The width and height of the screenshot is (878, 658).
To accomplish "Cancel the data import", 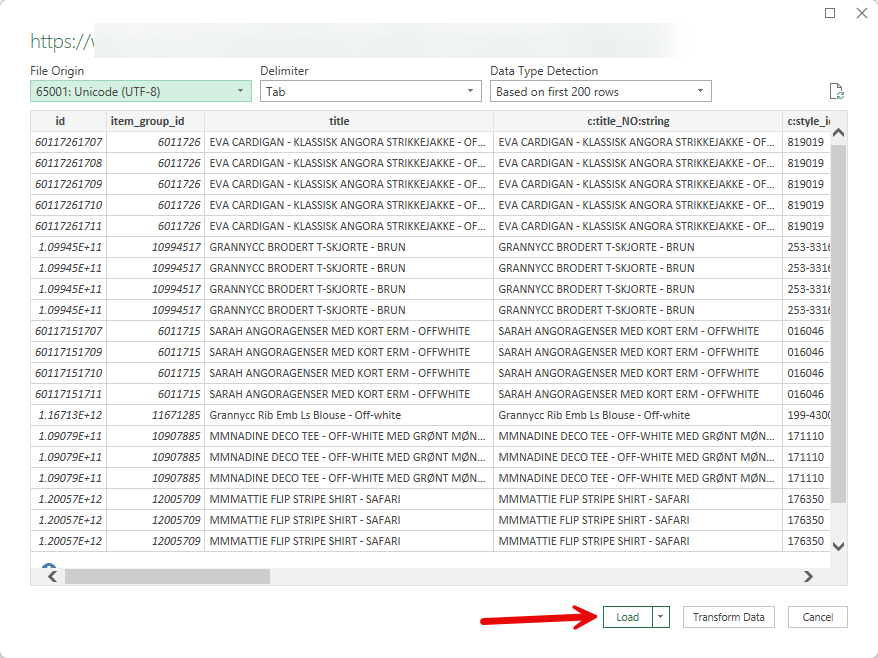I will [817, 617].
